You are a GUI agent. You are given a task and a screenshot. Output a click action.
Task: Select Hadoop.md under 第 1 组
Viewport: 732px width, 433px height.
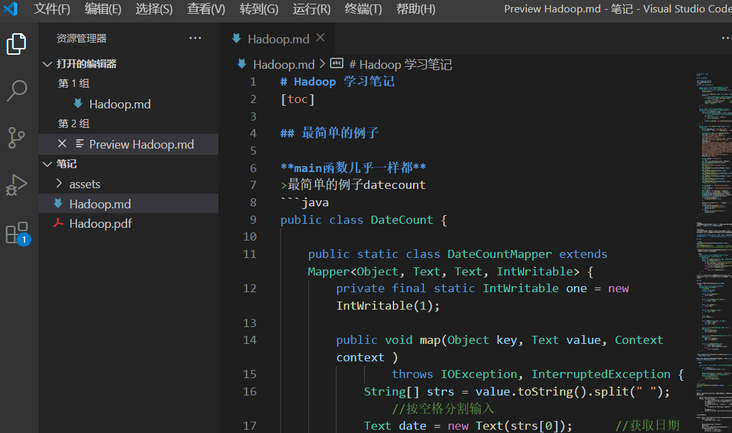(x=128, y=104)
